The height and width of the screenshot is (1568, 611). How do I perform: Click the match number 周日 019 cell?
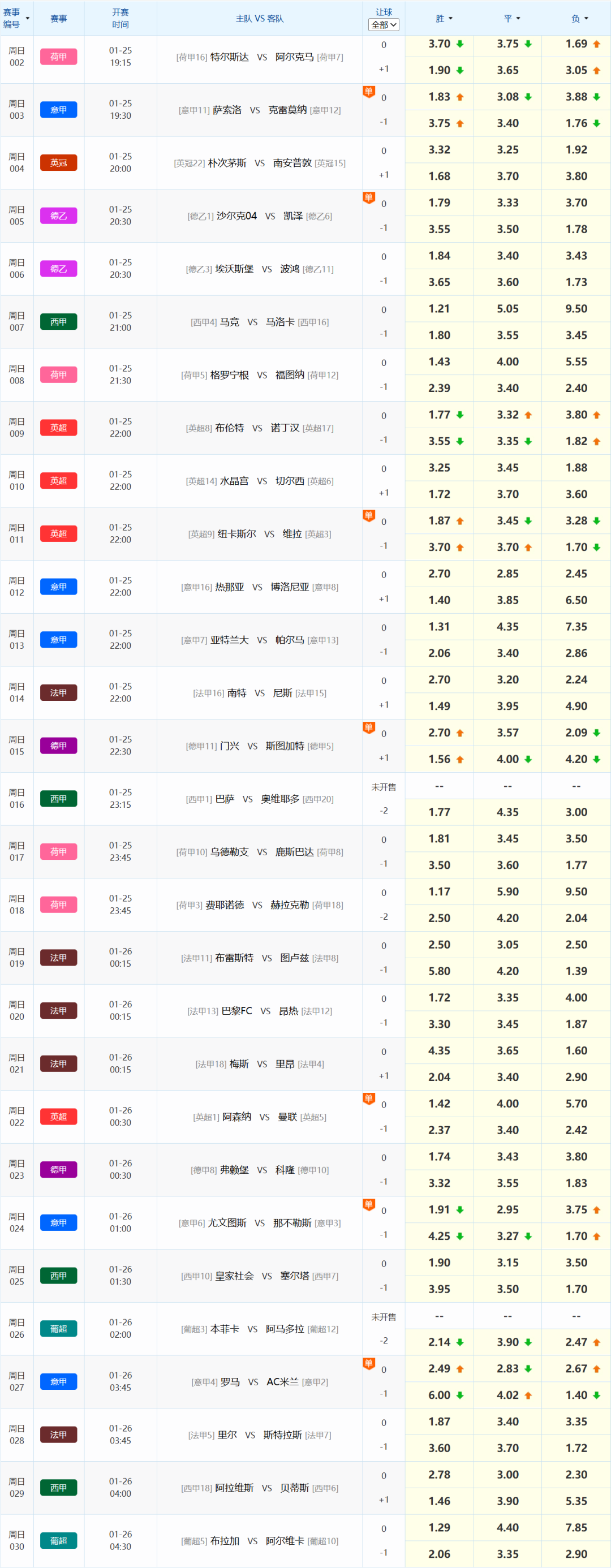pos(17,958)
